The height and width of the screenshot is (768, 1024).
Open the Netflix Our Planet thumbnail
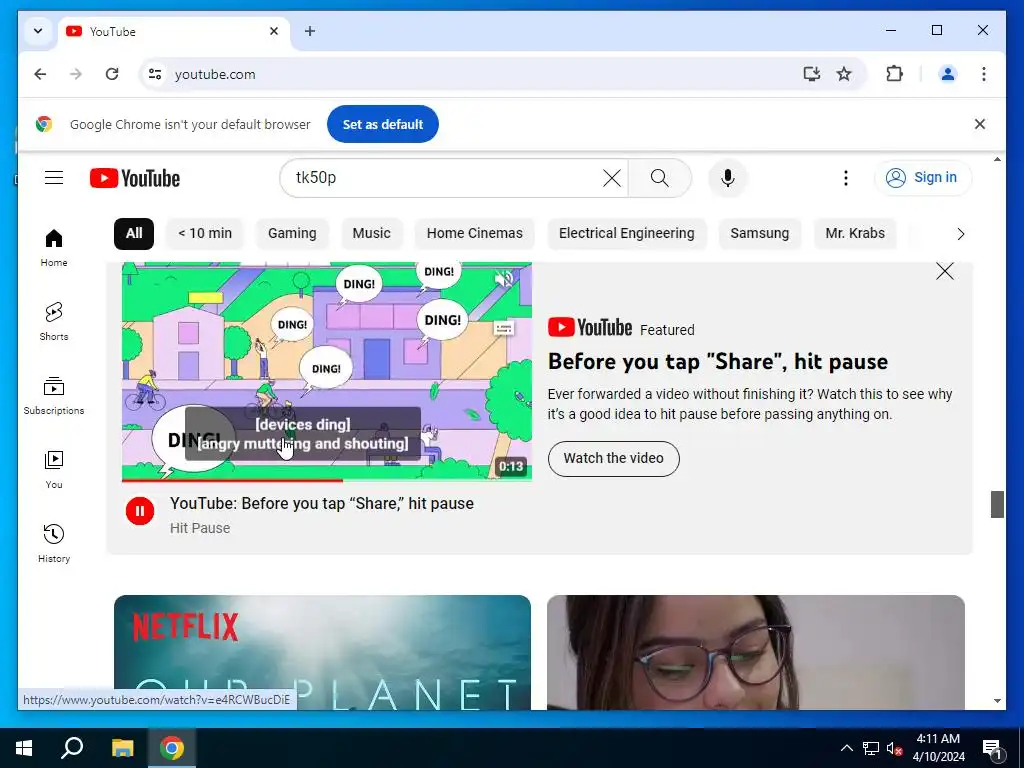[322, 652]
